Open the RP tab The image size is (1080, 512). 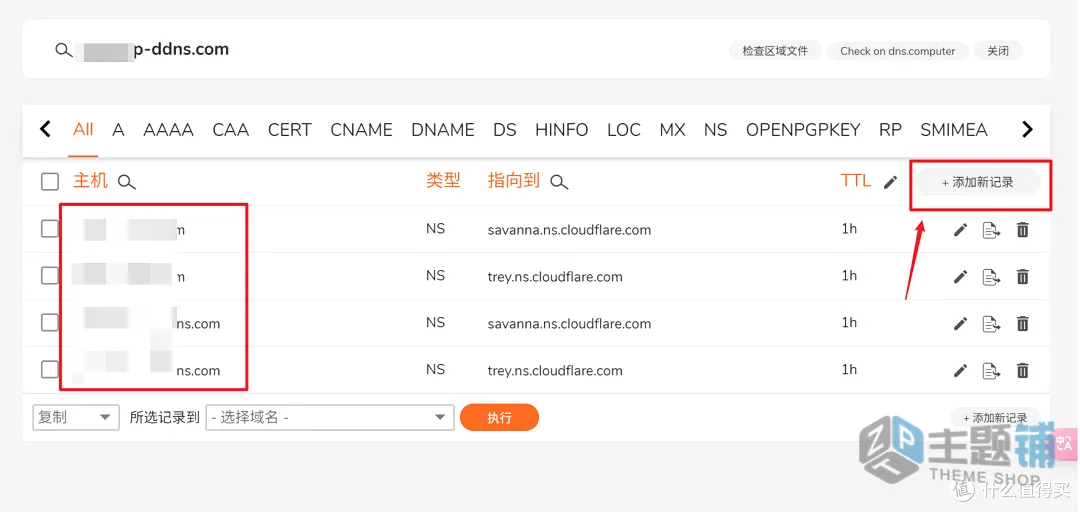click(891, 130)
